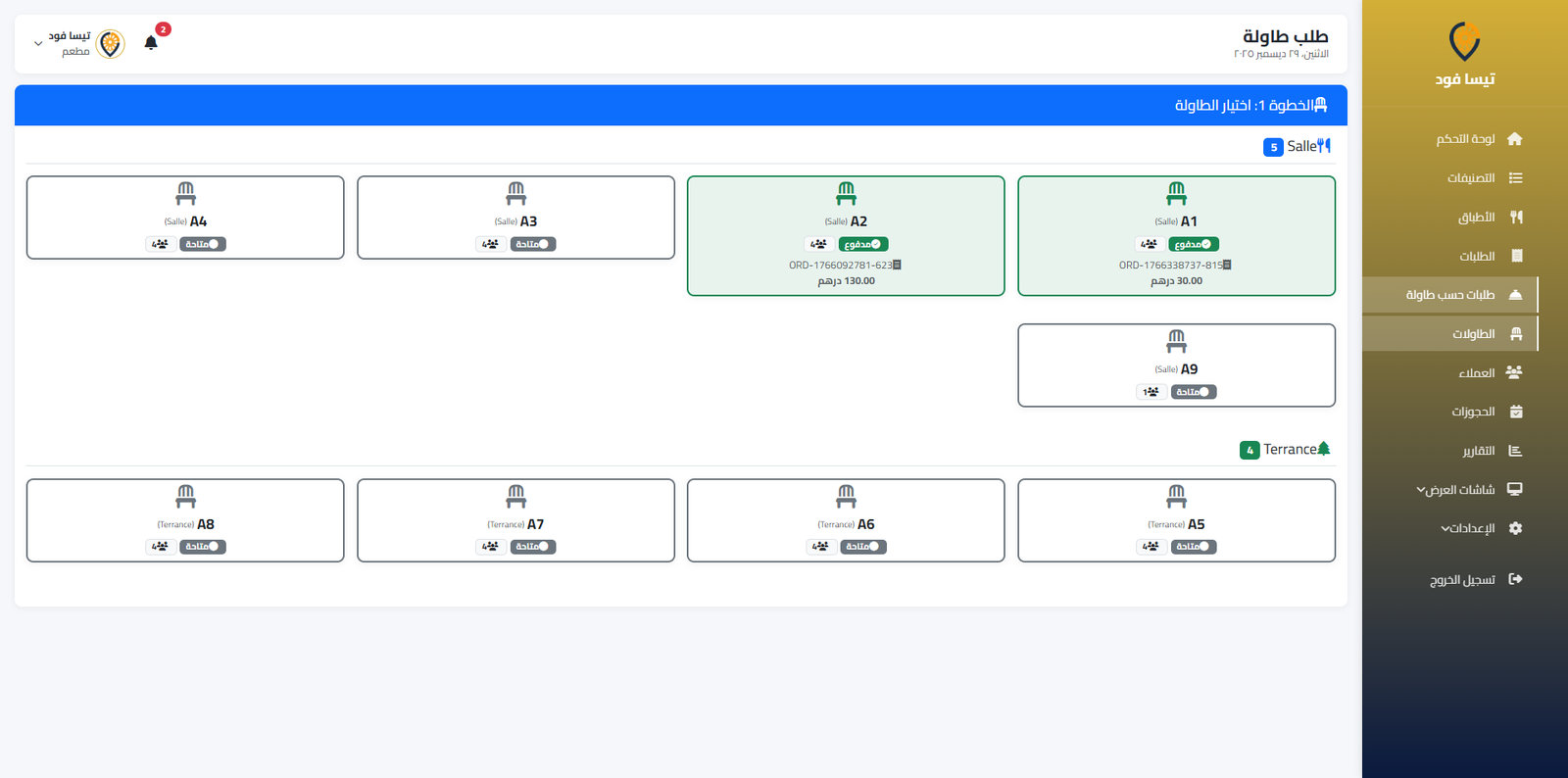The height and width of the screenshot is (778, 1568).
Task: Choose Terrance table A6 card
Action: [x=846, y=519]
